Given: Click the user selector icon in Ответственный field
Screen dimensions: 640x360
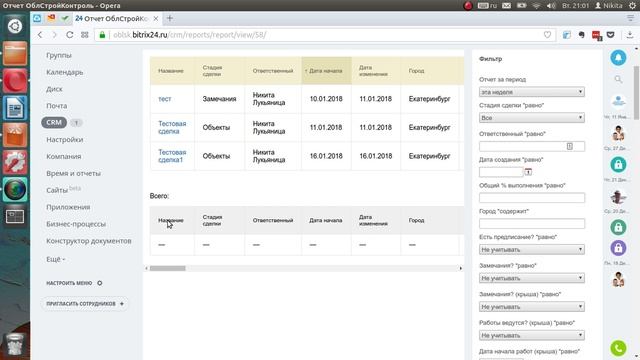Looking at the screenshot, I should (x=570, y=146).
